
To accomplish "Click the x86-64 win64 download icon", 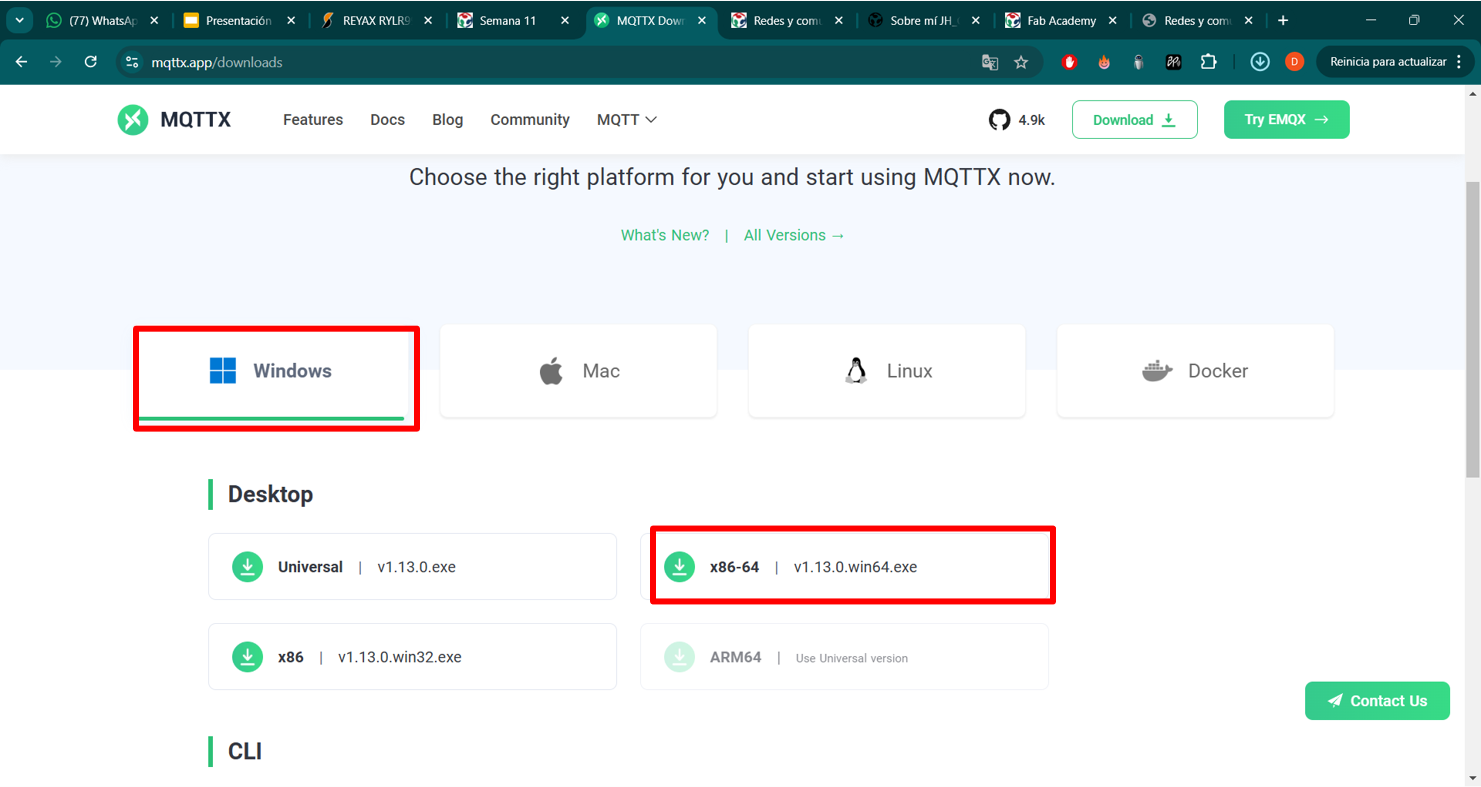I will [x=680, y=567].
